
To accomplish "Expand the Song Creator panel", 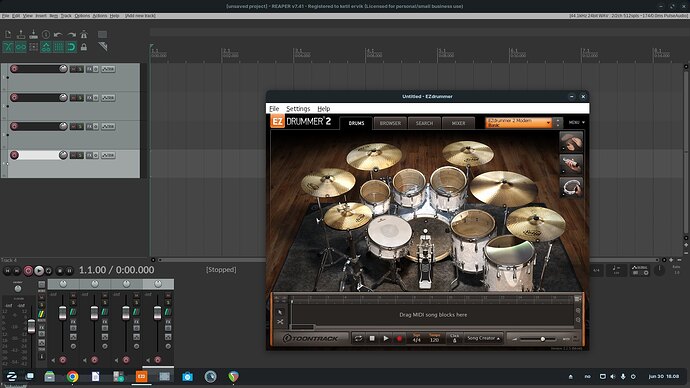I will (x=483, y=338).
